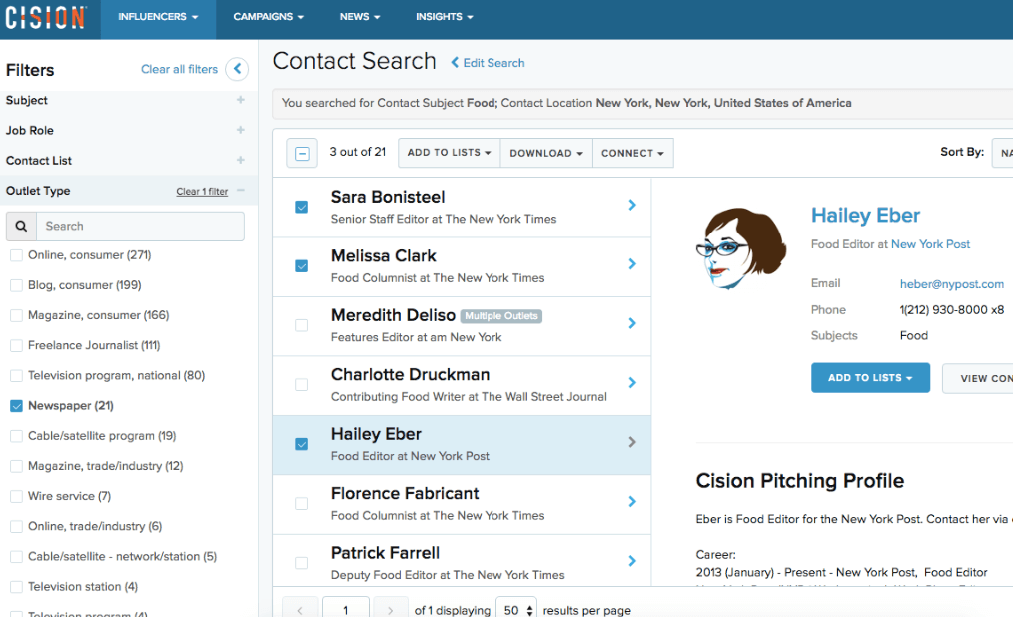The image size is (1013, 617).
Task: Check the Blog, consumer (199) filter
Action: 17,285
